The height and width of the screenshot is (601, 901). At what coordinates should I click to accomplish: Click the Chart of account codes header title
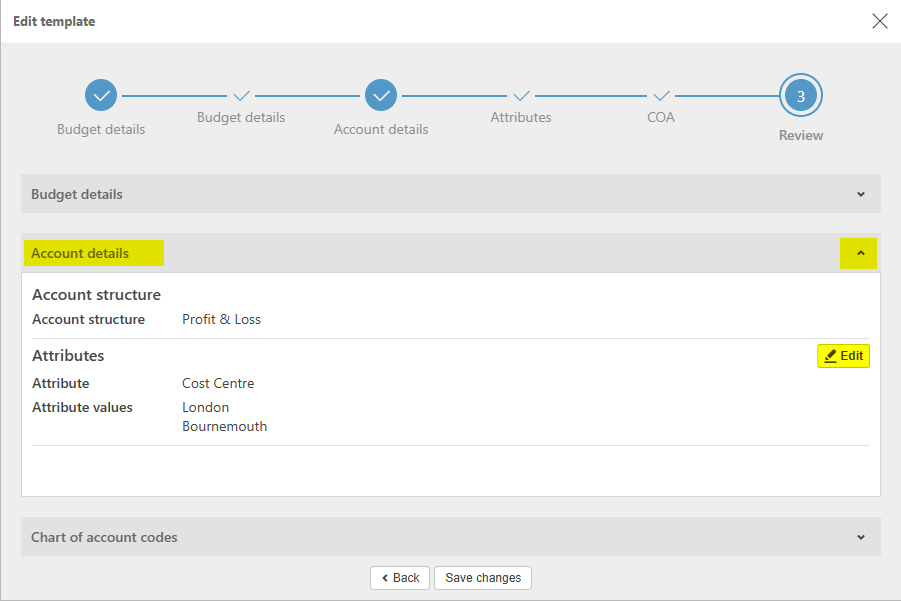click(x=104, y=537)
